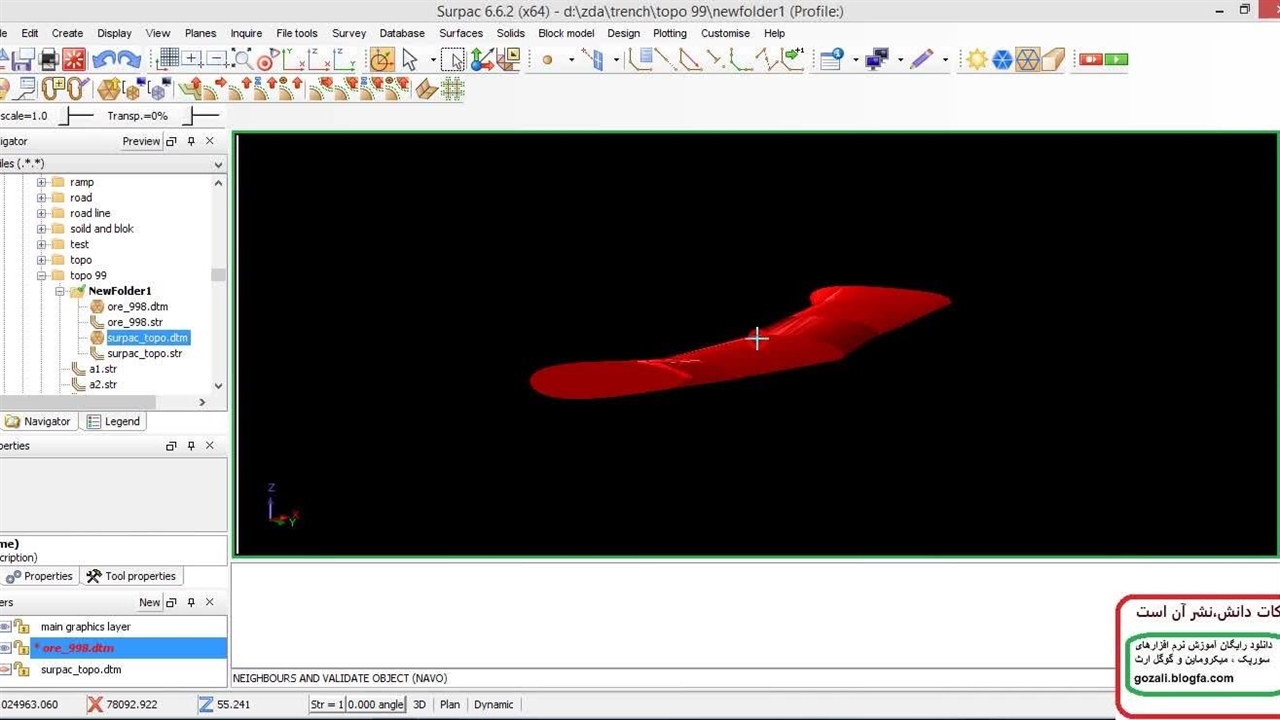Click the blue Undo arrow icon

coord(104,60)
